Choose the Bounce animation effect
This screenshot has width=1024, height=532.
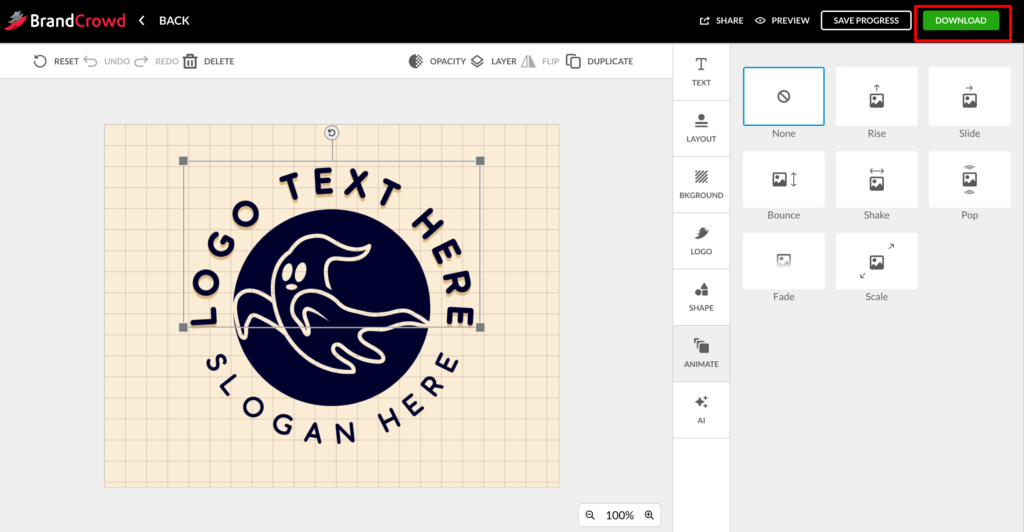pyautogui.click(x=784, y=179)
